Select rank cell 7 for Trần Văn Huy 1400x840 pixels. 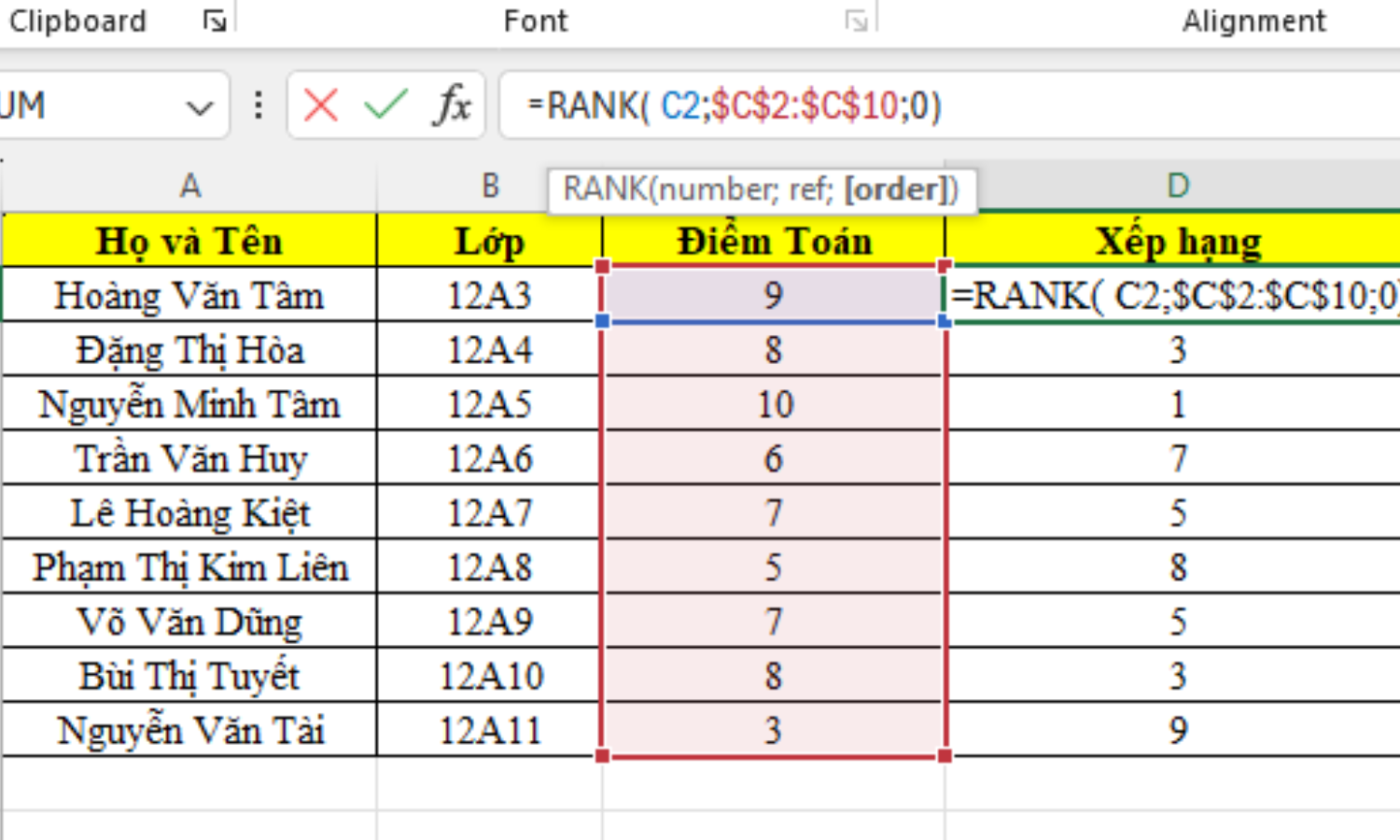tap(1174, 458)
